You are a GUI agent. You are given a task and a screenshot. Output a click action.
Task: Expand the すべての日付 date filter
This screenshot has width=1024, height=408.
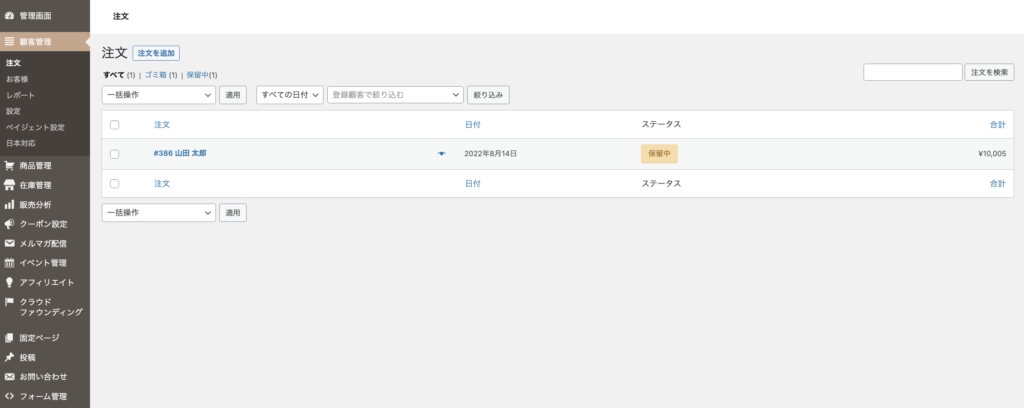point(289,95)
